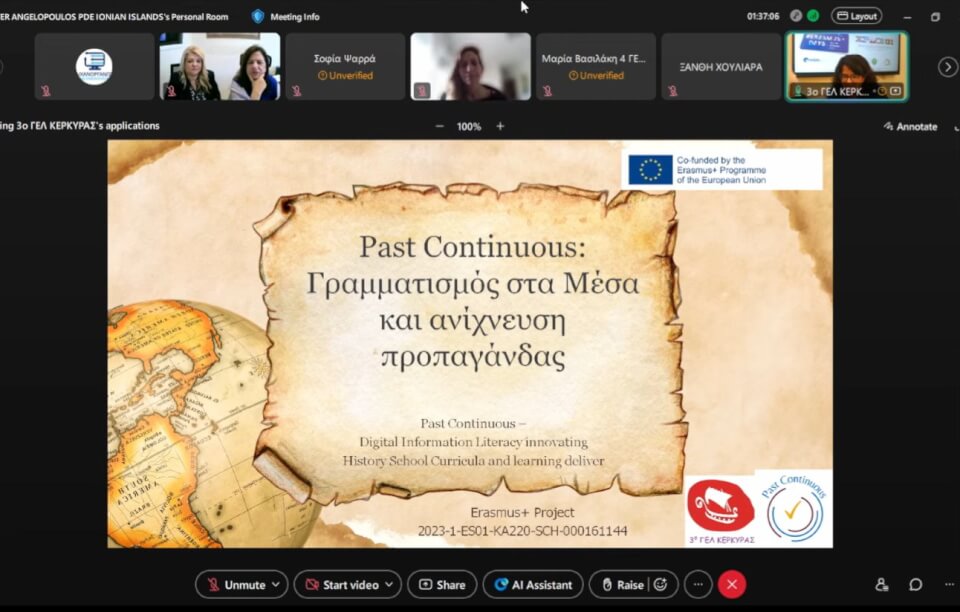Zoom out with the minus icon
The image size is (960, 612).
439,127
